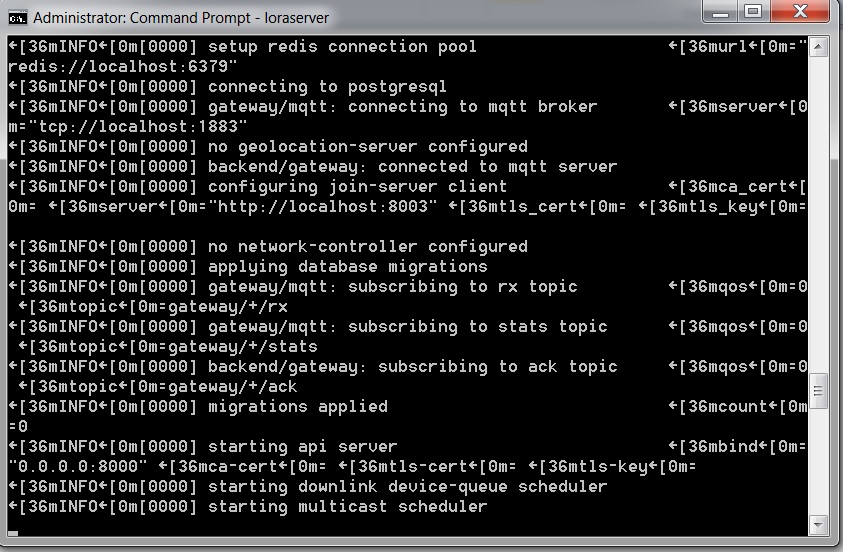The height and width of the screenshot is (552, 843).
Task: Click the line 'starting api server'
Action: point(302,447)
